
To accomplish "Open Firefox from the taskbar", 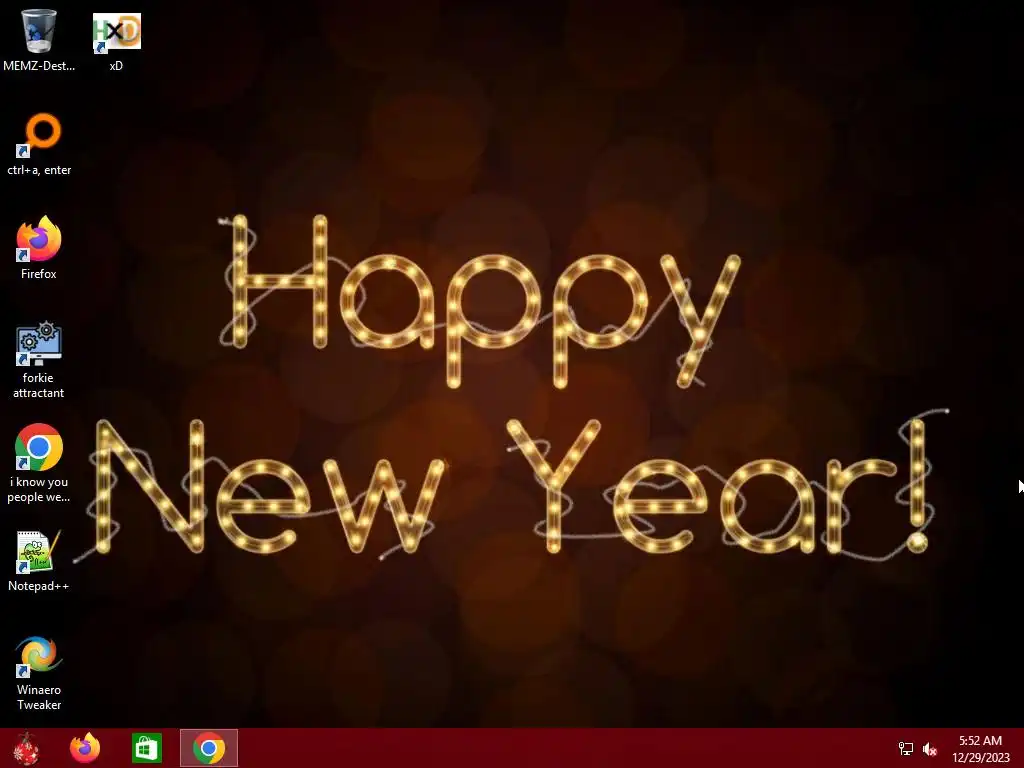I will click(85, 748).
